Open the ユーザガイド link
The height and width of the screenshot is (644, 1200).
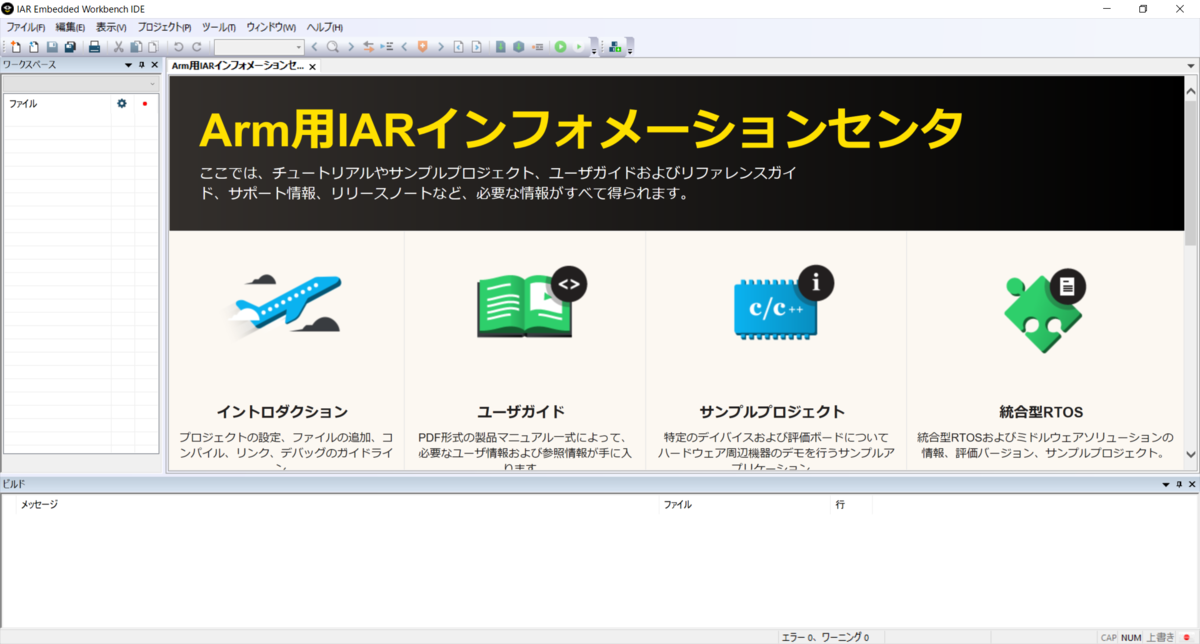(x=521, y=411)
